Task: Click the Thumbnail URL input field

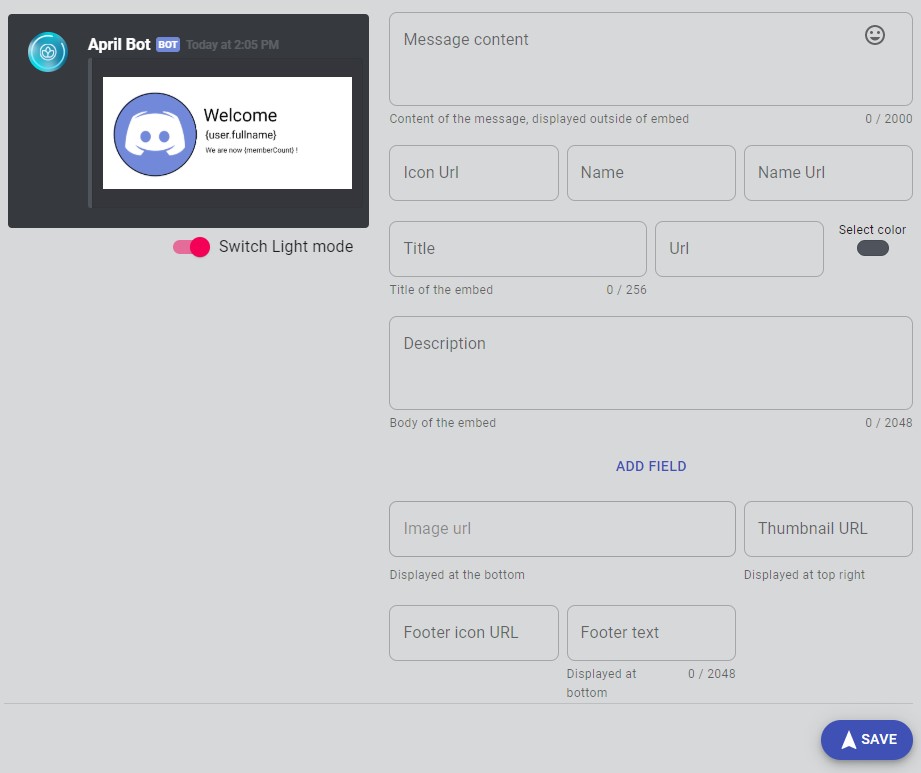Action: (828, 529)
